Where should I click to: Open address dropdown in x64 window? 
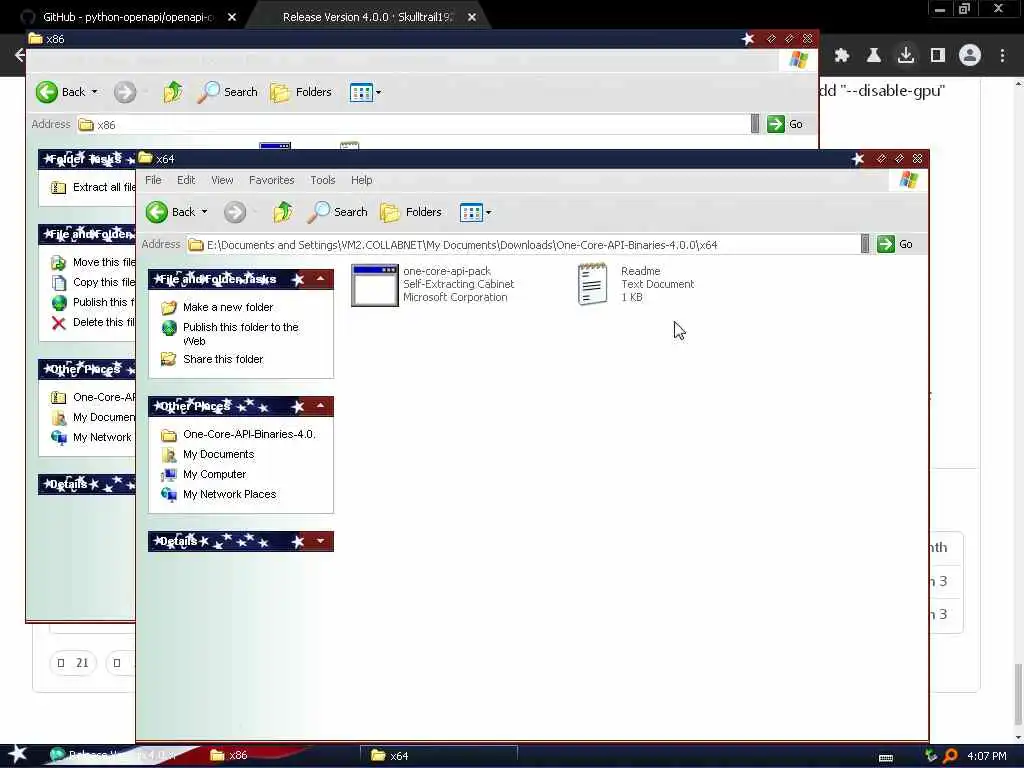point(865,244)
